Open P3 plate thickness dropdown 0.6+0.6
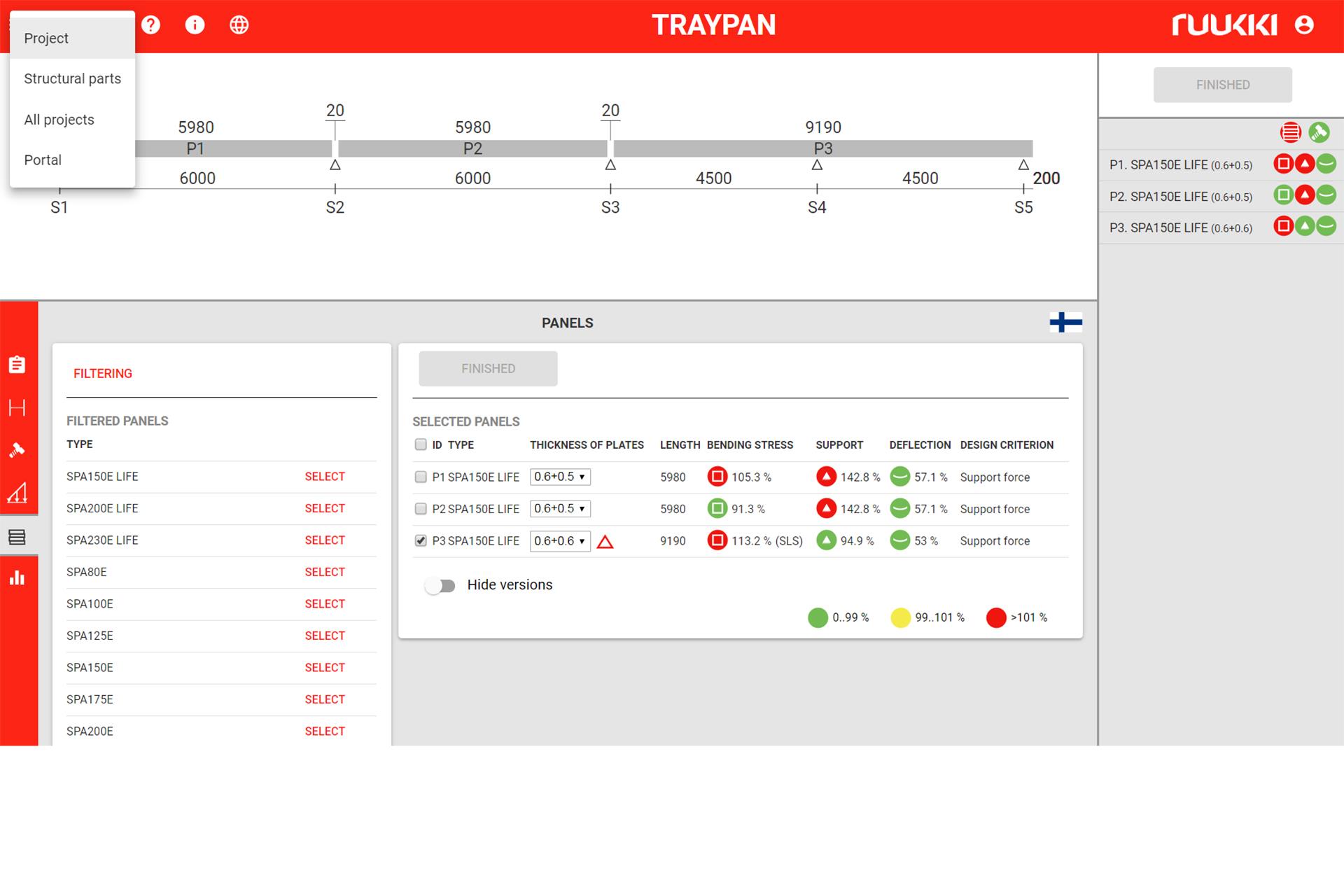Image resolution: width=1344 pixels, height=896 pixels. [x=560, y=541]
